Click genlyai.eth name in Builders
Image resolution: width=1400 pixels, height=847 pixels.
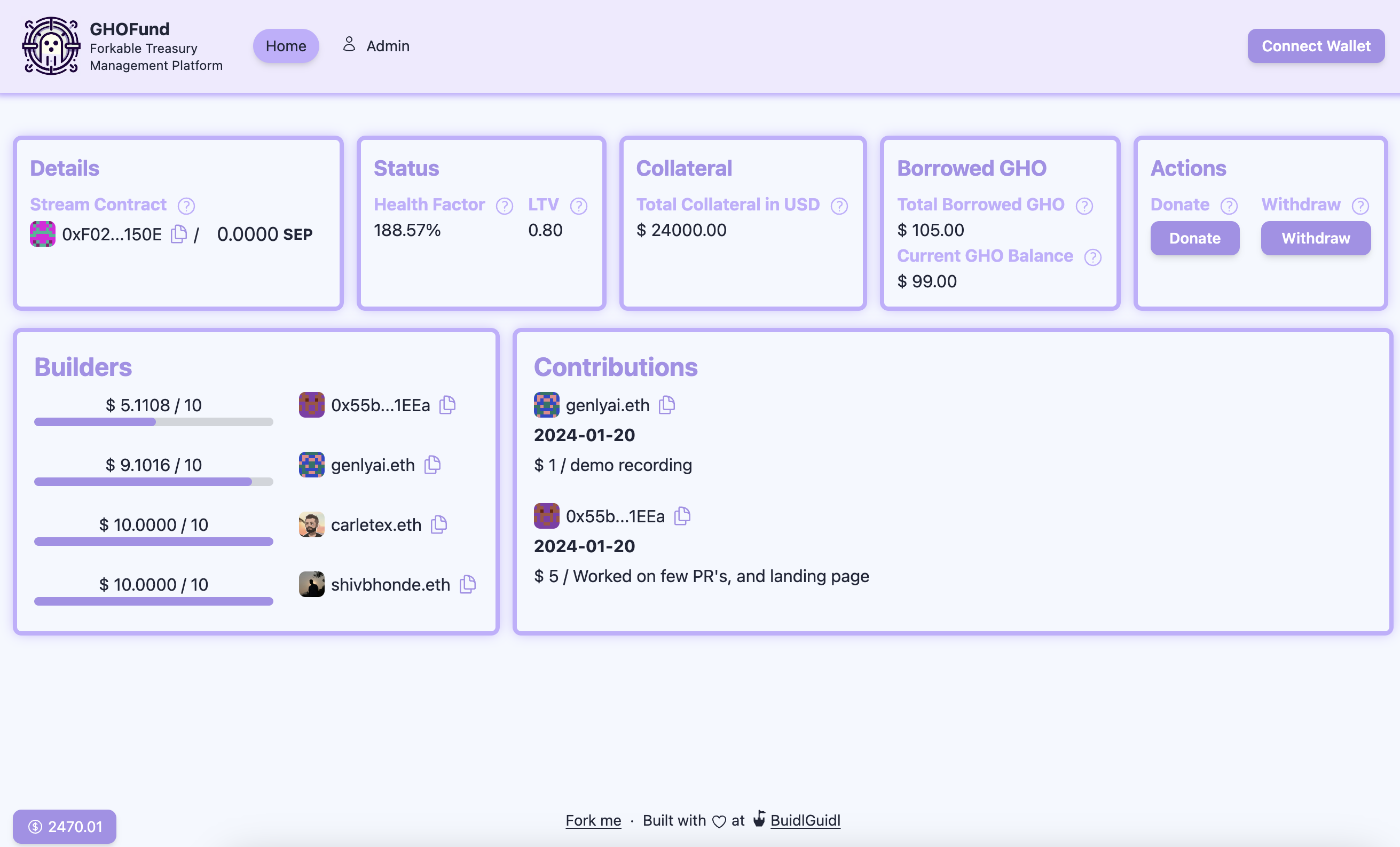[x=373, y=465]
